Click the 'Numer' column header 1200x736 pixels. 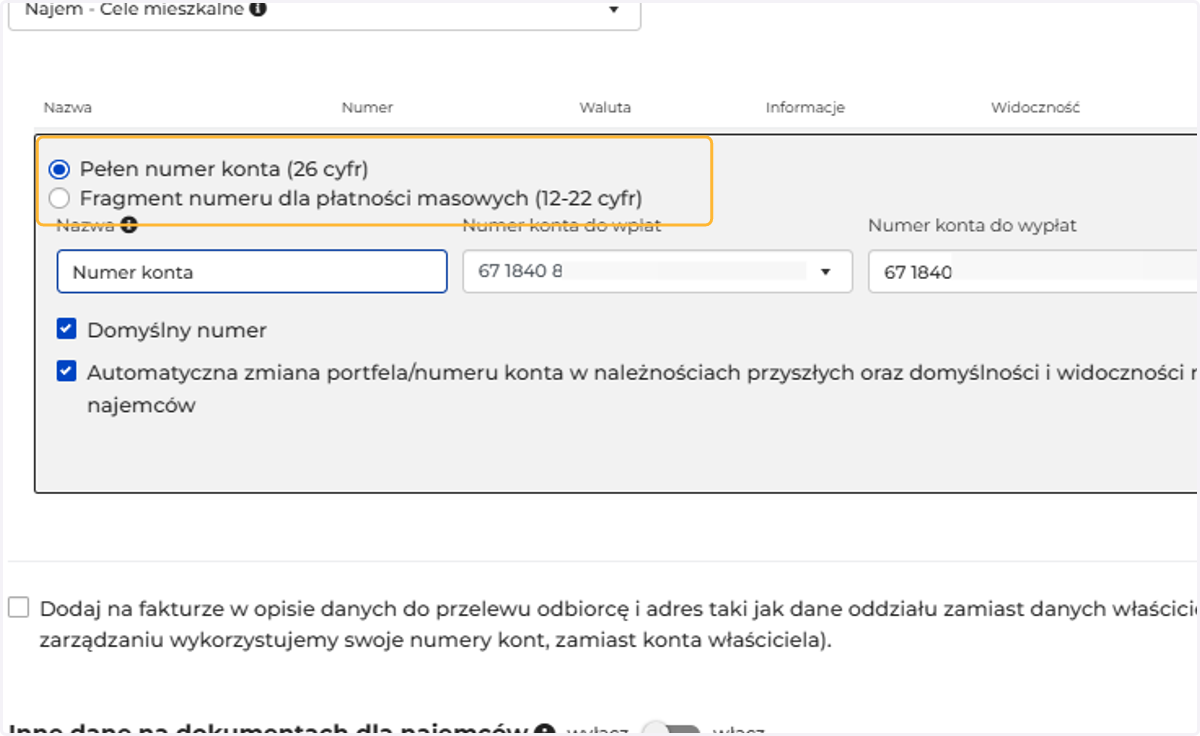click(x=367, y=107)
